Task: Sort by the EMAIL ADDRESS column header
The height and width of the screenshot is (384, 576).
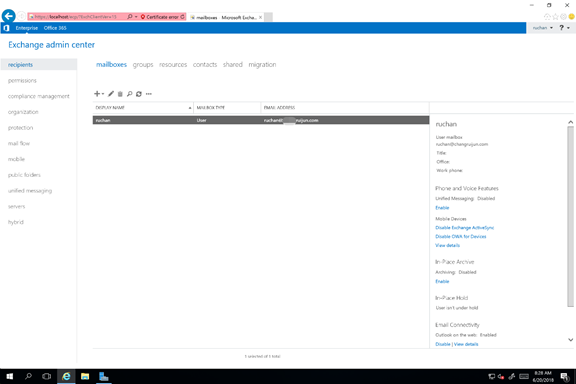Action: pos(345,108)
